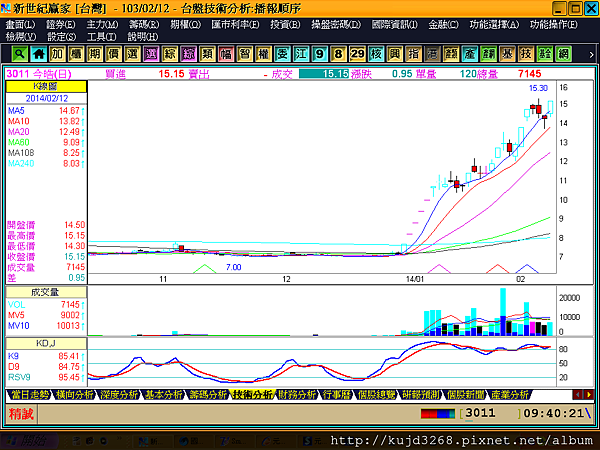Click the cyan 江 toolbar icon
This screenshot has width=600, height=450.
[x=301, y=54]
